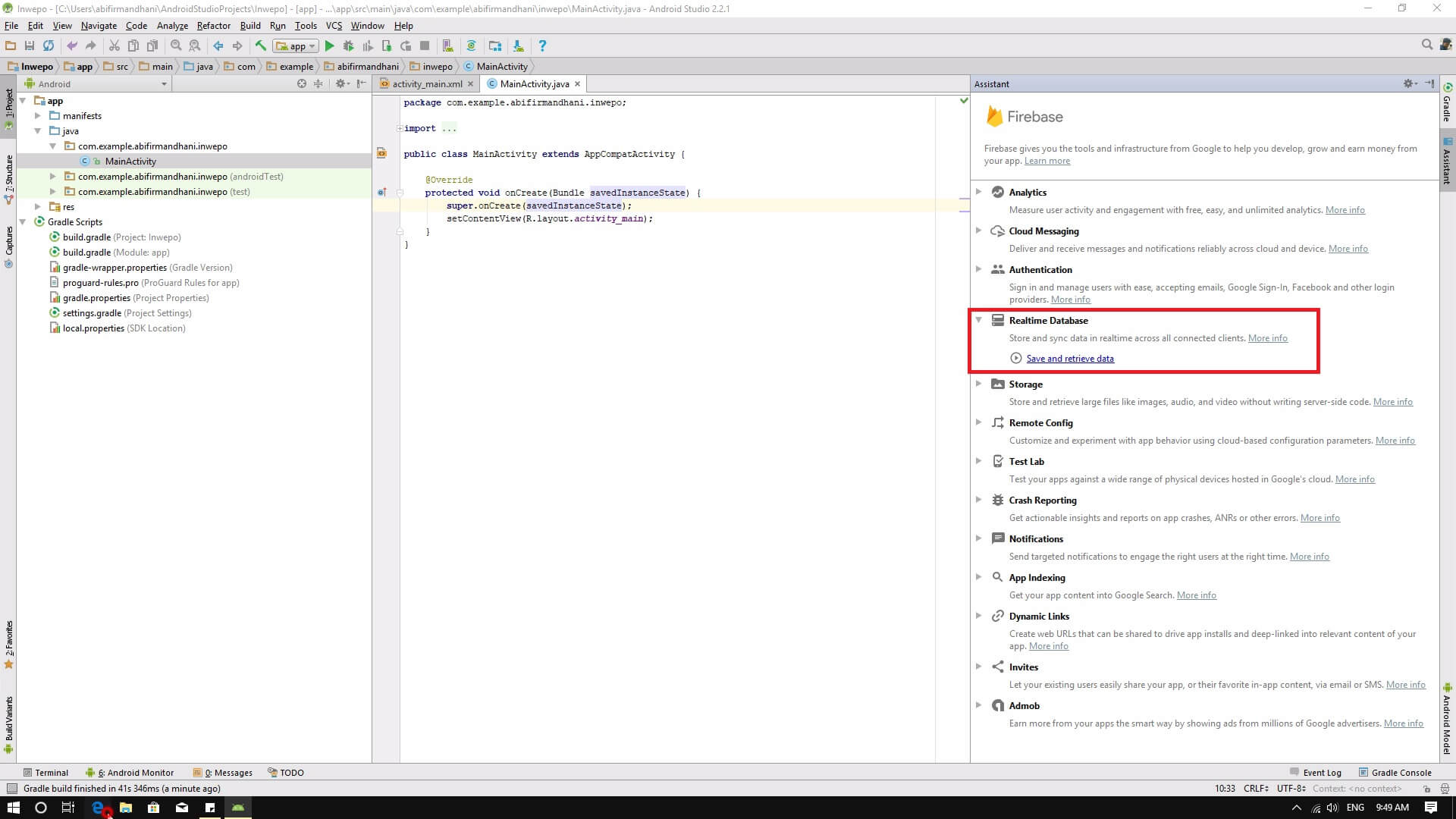Click the Debug app bug icon

(x=349, y=46)
